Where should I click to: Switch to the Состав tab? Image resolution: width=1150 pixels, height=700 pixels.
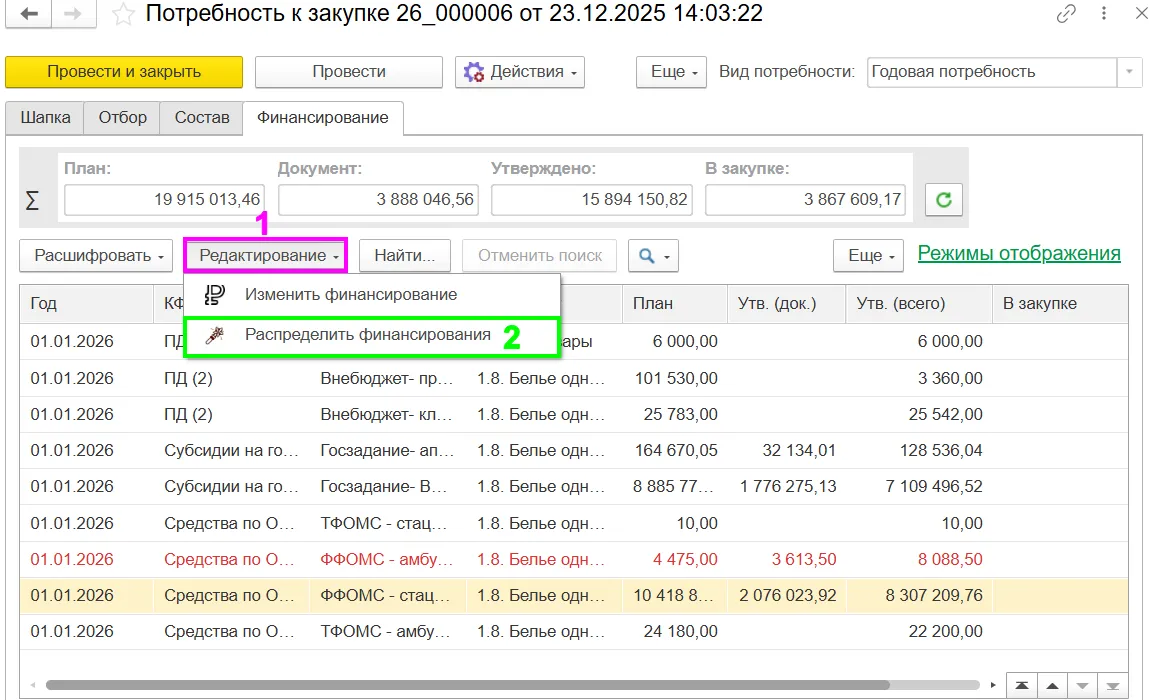pos(202,117)
